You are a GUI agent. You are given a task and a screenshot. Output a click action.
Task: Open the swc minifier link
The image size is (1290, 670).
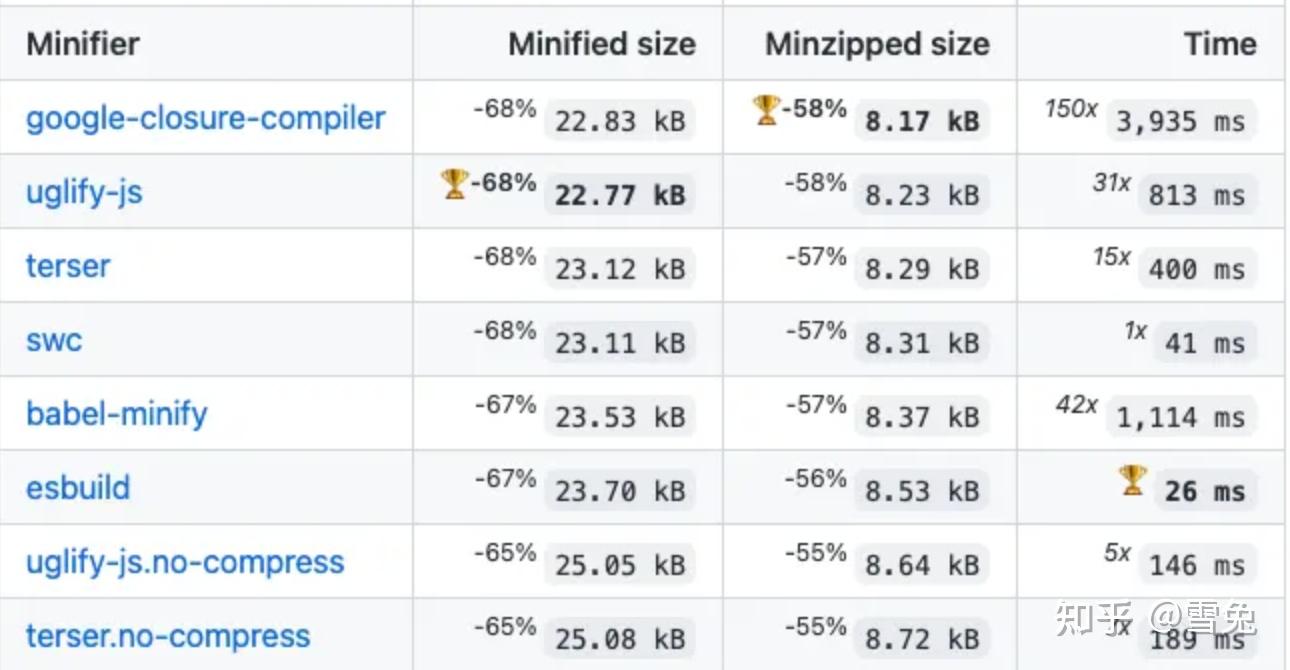click(x=54, y=340)
